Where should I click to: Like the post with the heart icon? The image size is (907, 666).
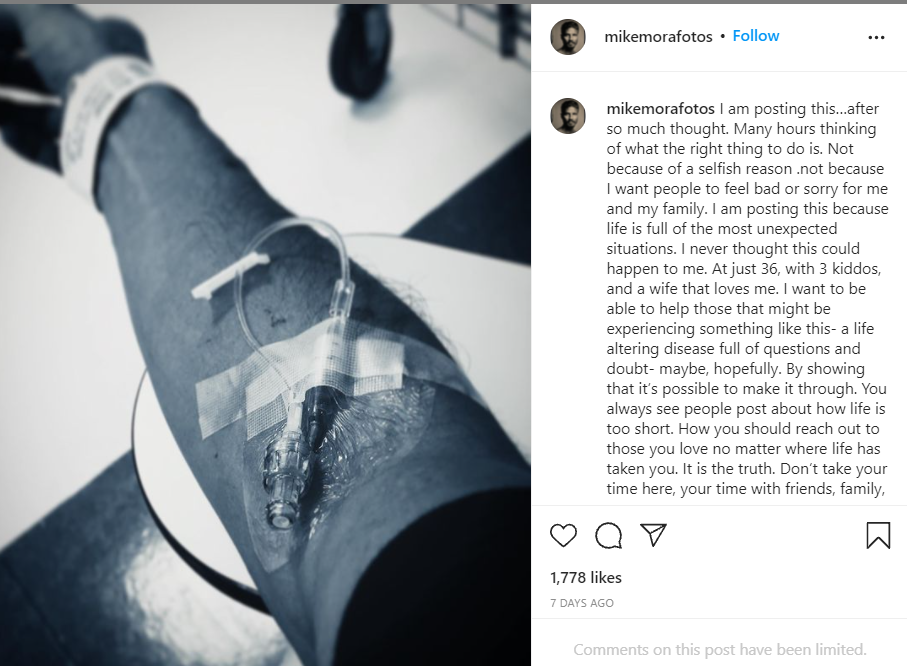563,535
